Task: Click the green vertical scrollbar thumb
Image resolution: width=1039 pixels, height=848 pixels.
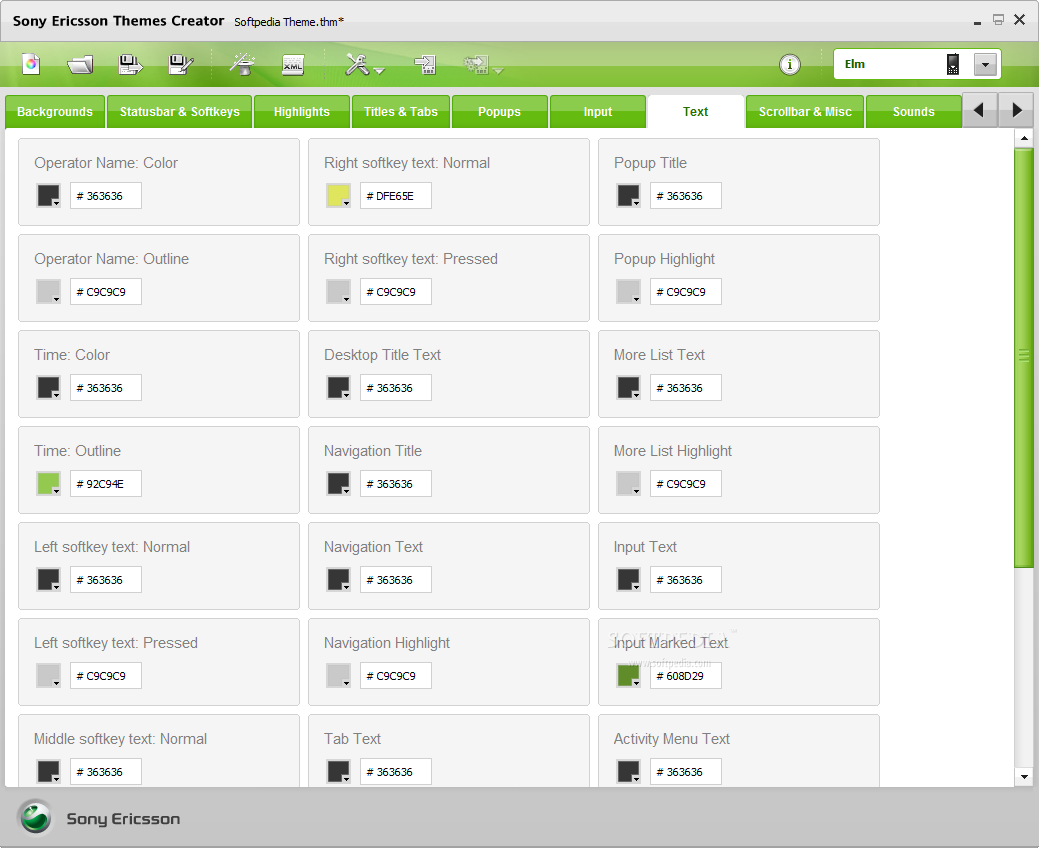Action: (x=1024, y=358)
